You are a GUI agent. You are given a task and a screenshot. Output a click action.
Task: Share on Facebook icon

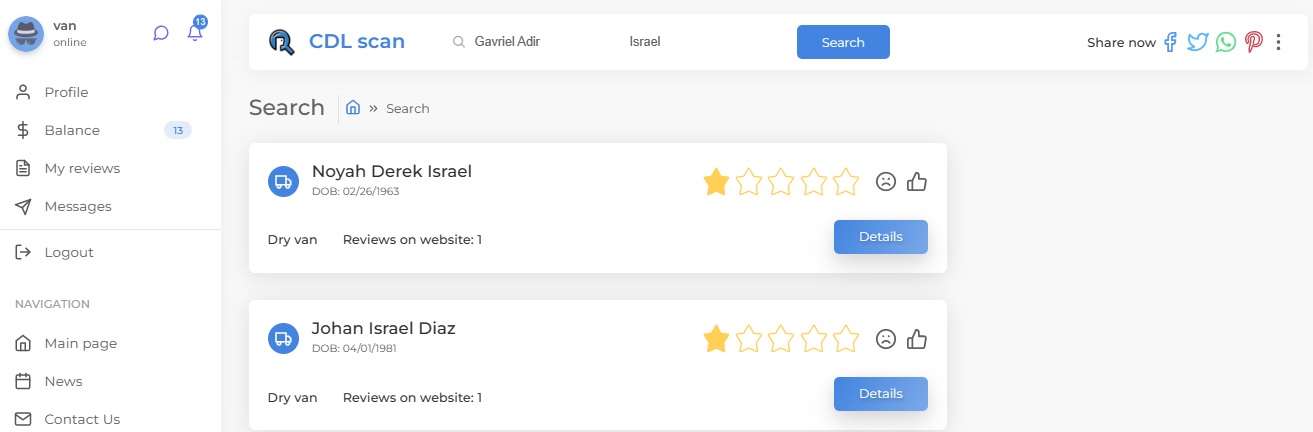click(1171, 42)
